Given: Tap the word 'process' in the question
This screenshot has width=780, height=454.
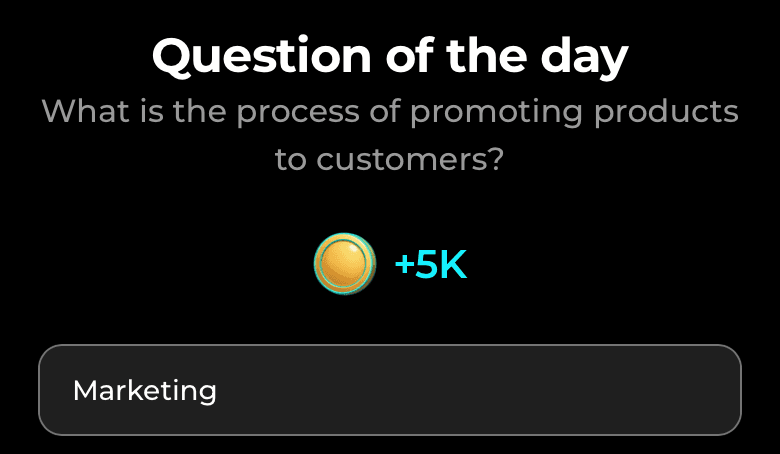Looking at the screenshot, I should pos(297,113).
